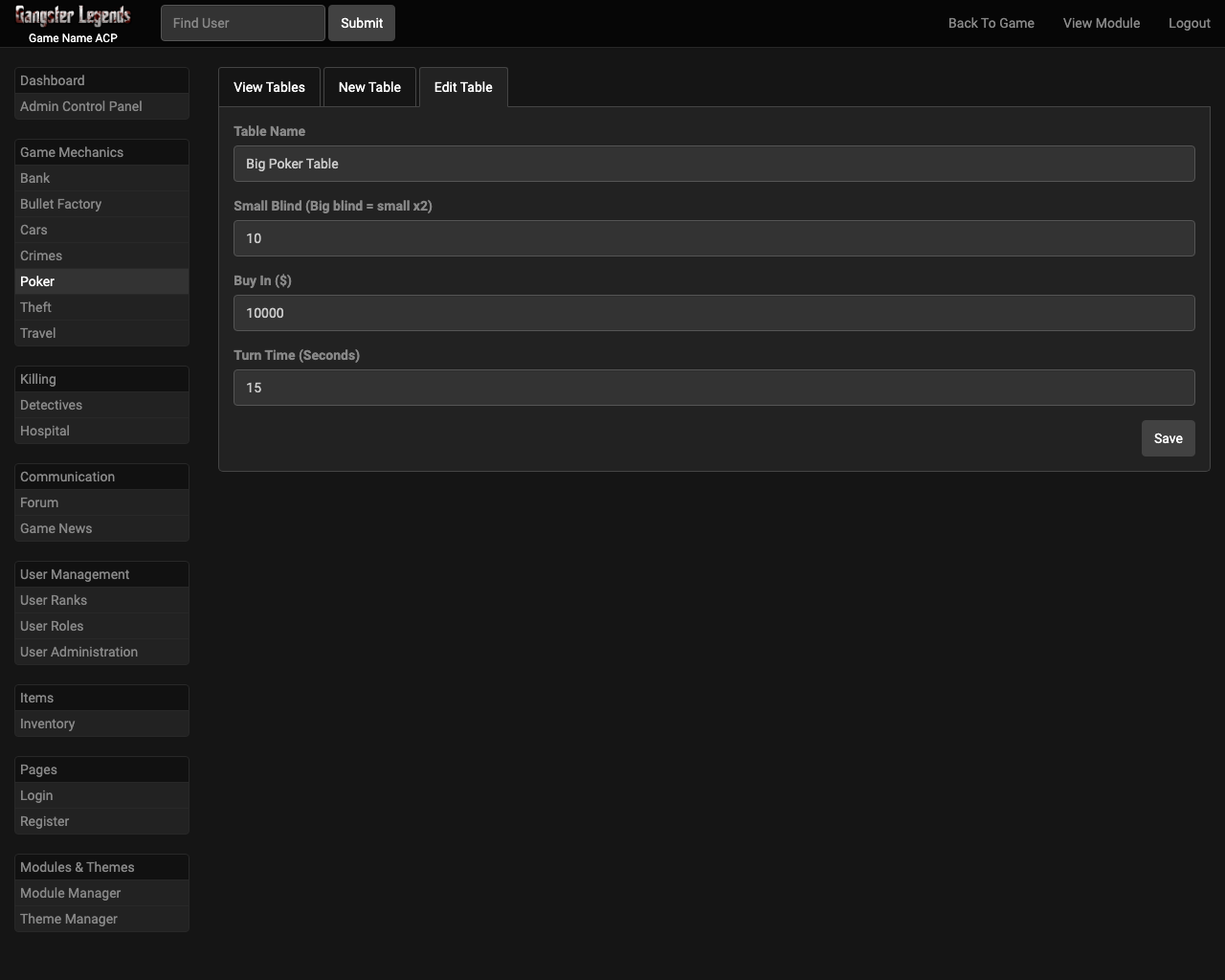Click the Gangster Legends logo
Screen dimensions: 1225x980
tap(73, 15)
